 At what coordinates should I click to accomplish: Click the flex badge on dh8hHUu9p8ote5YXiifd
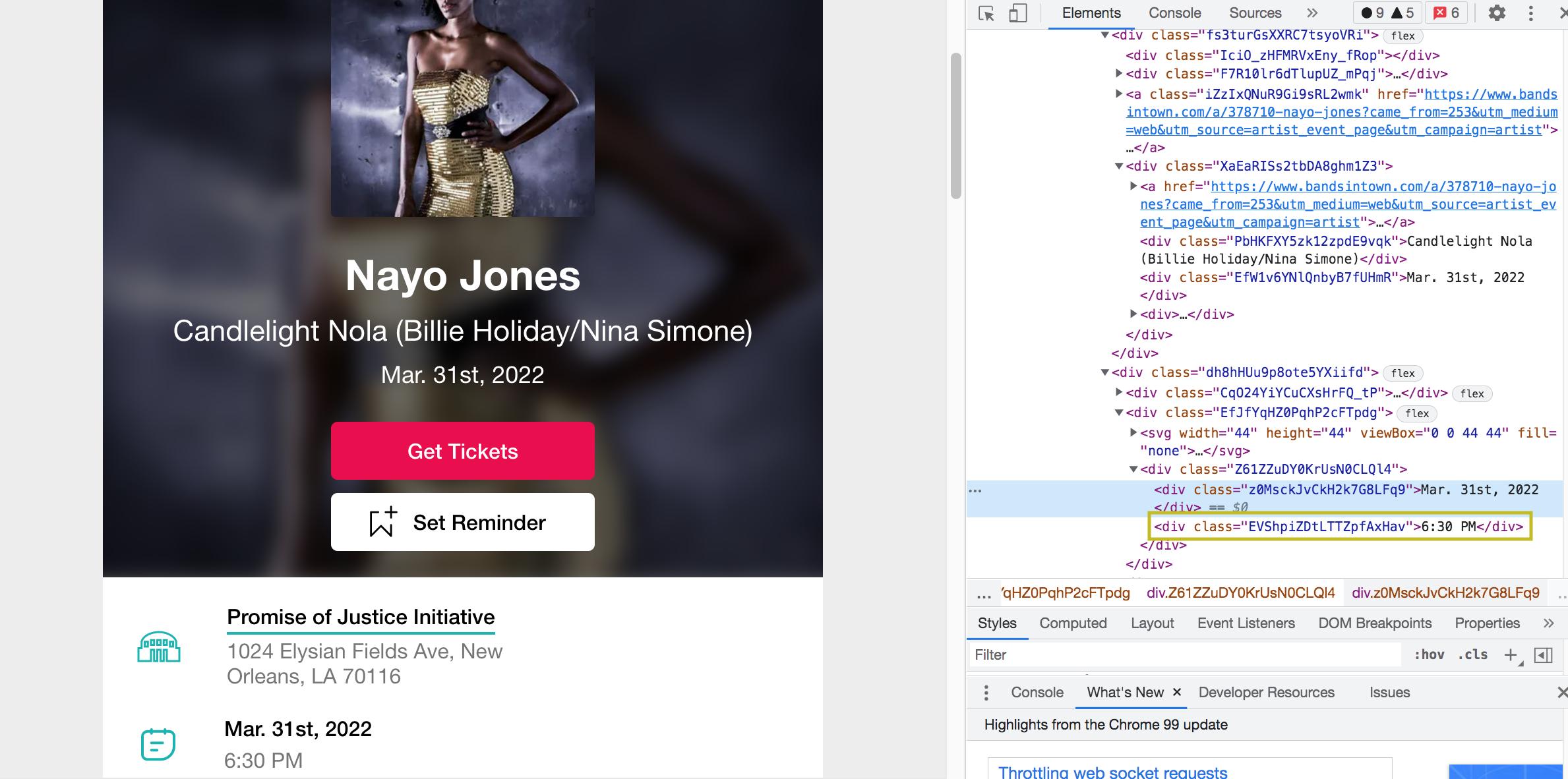tap(1402, 373)
